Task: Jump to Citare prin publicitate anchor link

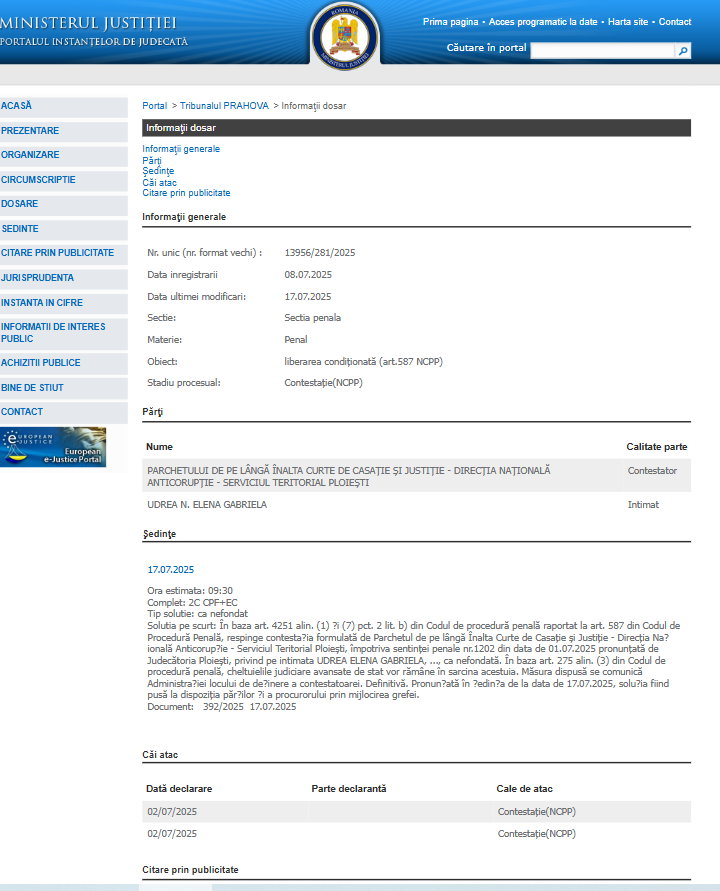Action: pyautogui.click(x=186, y=193)
